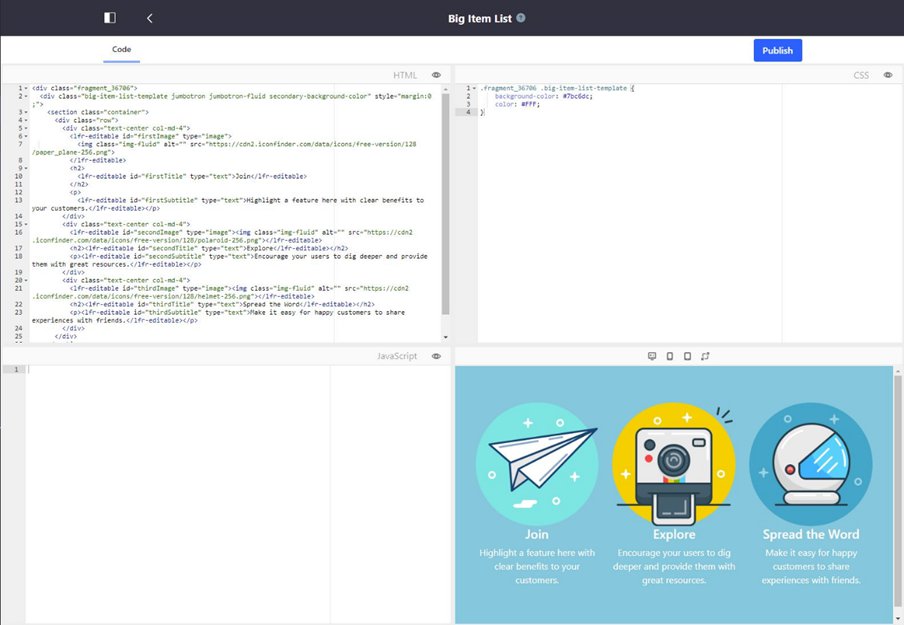904x625 pixels.
Task: Click the paper plane image in preview
Action: (537, 463)
